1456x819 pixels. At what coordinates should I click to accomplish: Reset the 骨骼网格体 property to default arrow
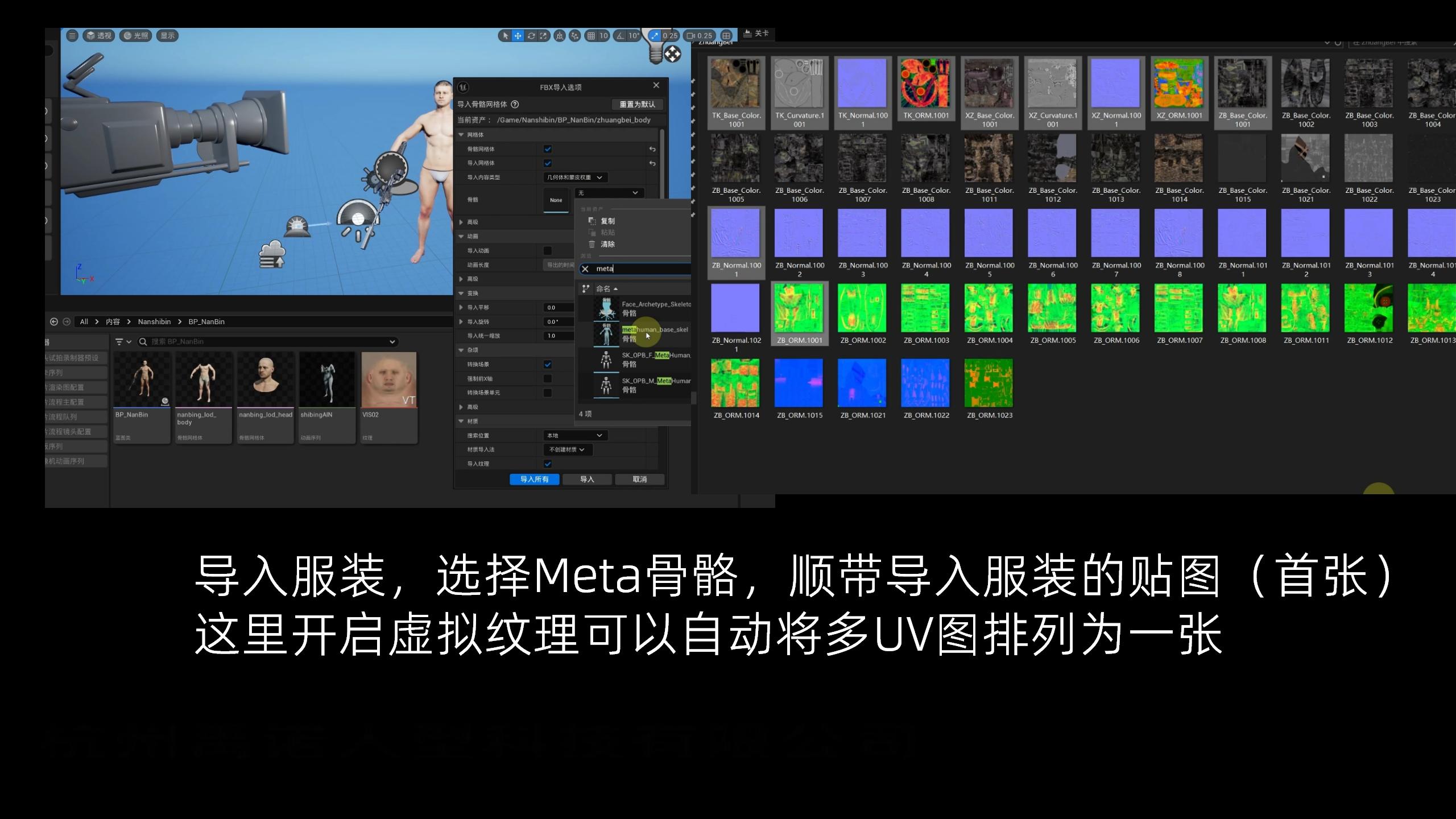pyautogui.click(x=652, y=149)
